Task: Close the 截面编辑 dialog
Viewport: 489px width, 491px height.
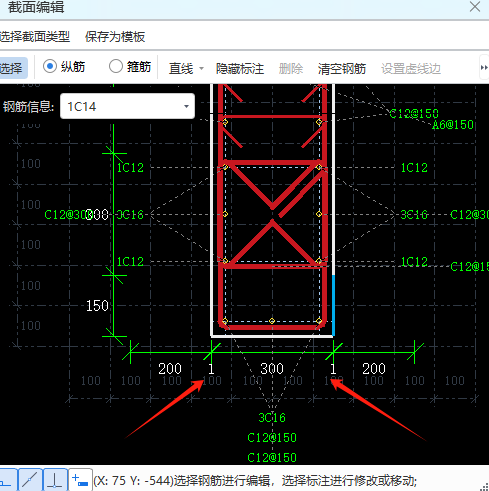Action: point(475,7)
